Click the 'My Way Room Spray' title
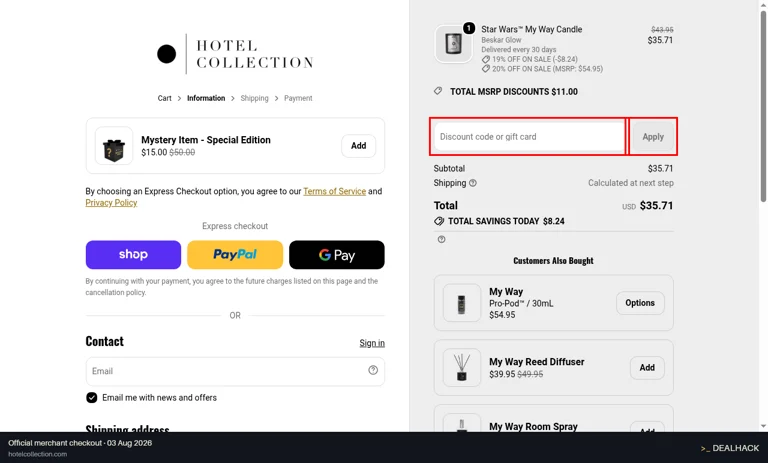Image resolution: width=768 pixels, height=463 pixels. (533, 426)
